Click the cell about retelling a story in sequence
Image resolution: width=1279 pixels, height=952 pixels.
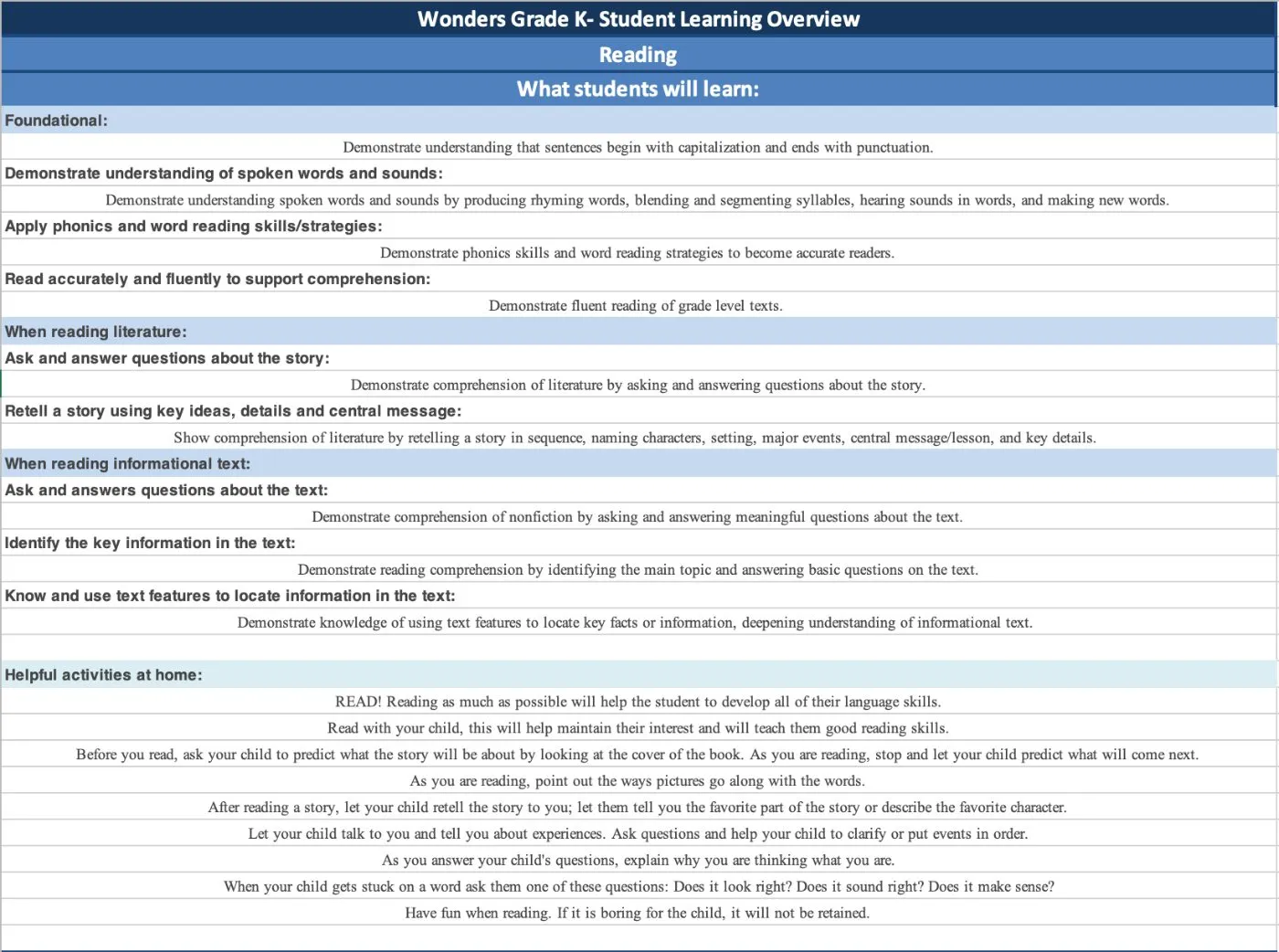coord(639,438)
